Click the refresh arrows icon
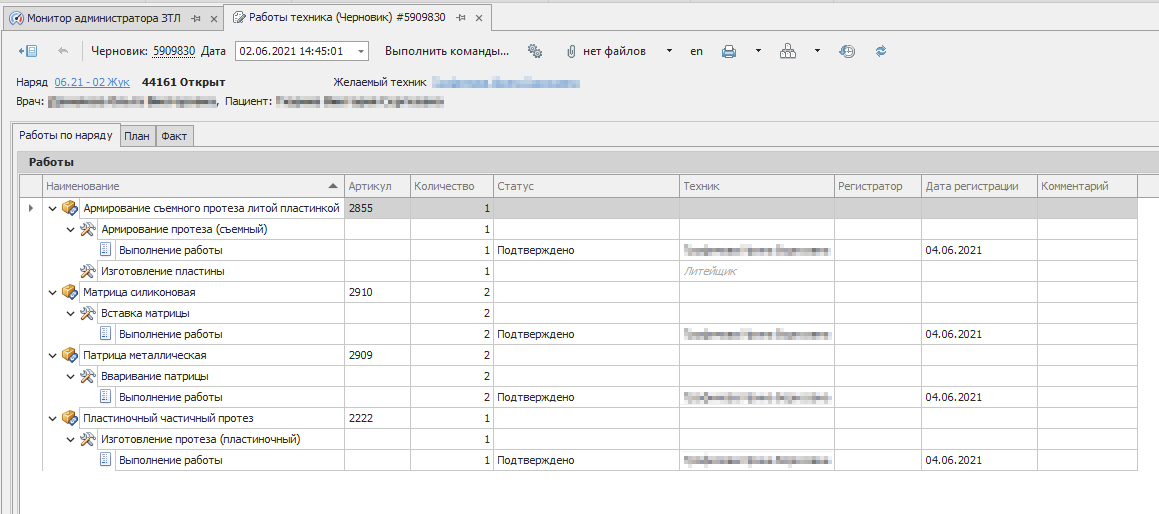The image size is (1159, 514). pyautogui.click(x=880, y=51)
